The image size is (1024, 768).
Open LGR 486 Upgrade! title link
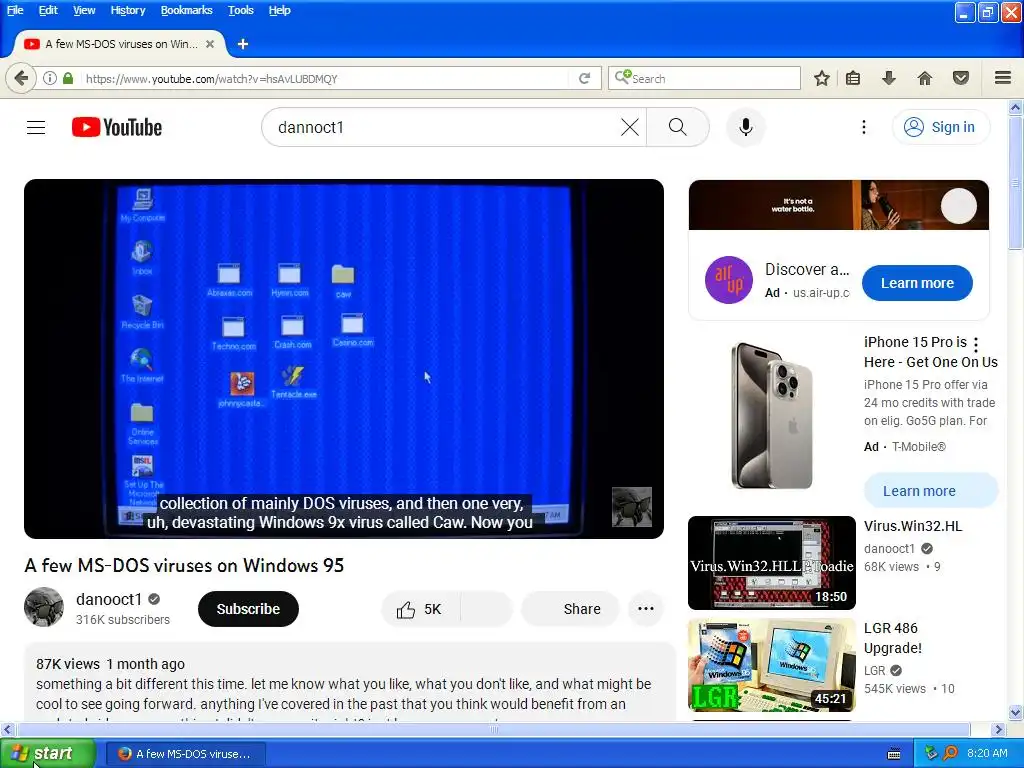(x=893, y=638)
